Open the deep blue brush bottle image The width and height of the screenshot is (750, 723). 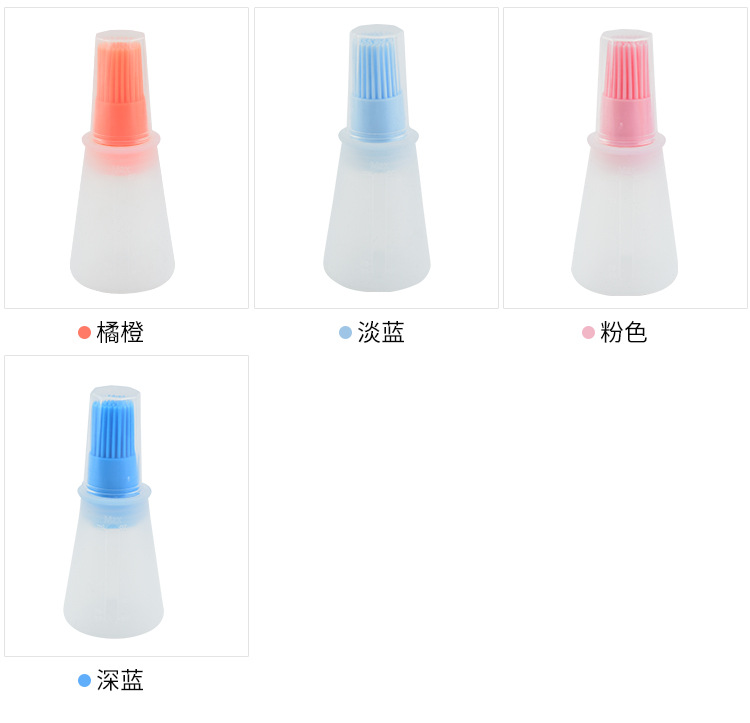[126, 506]
